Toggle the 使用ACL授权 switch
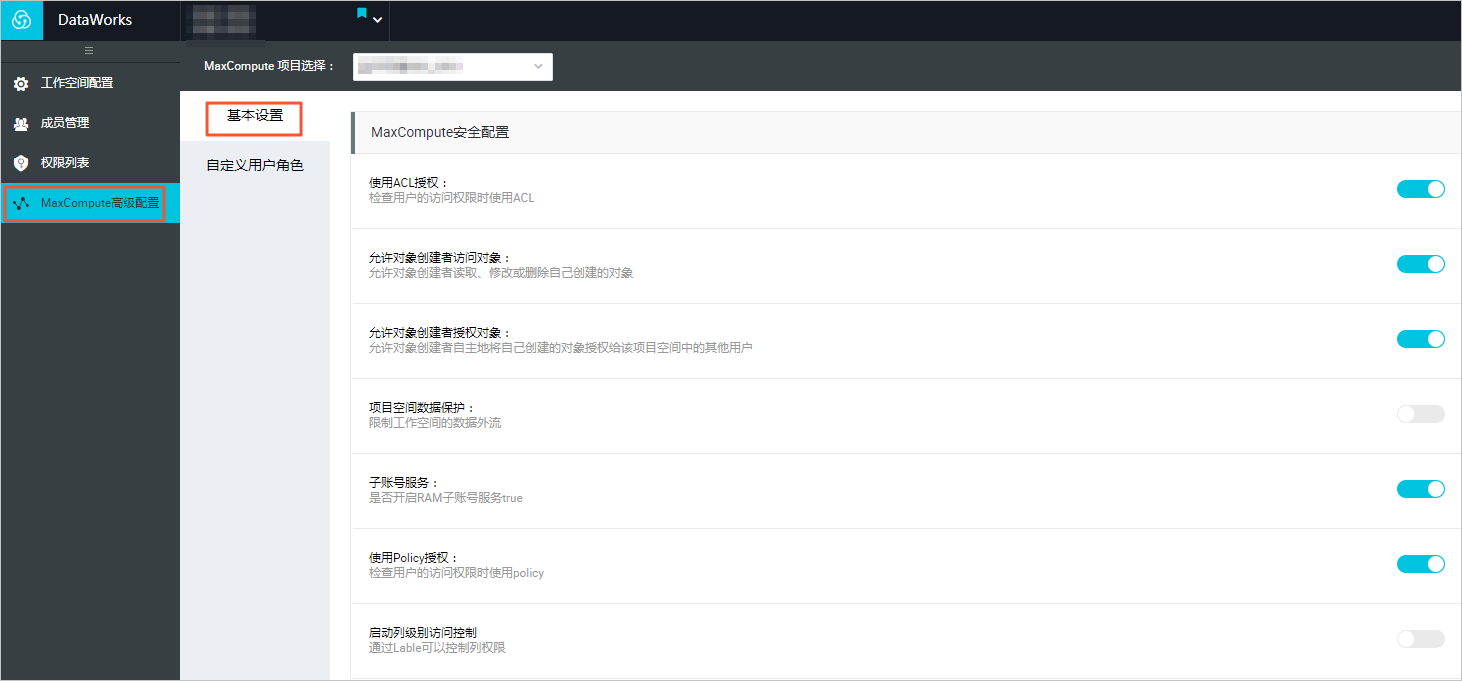1462x681 pixels. [x=1420, y=189]
